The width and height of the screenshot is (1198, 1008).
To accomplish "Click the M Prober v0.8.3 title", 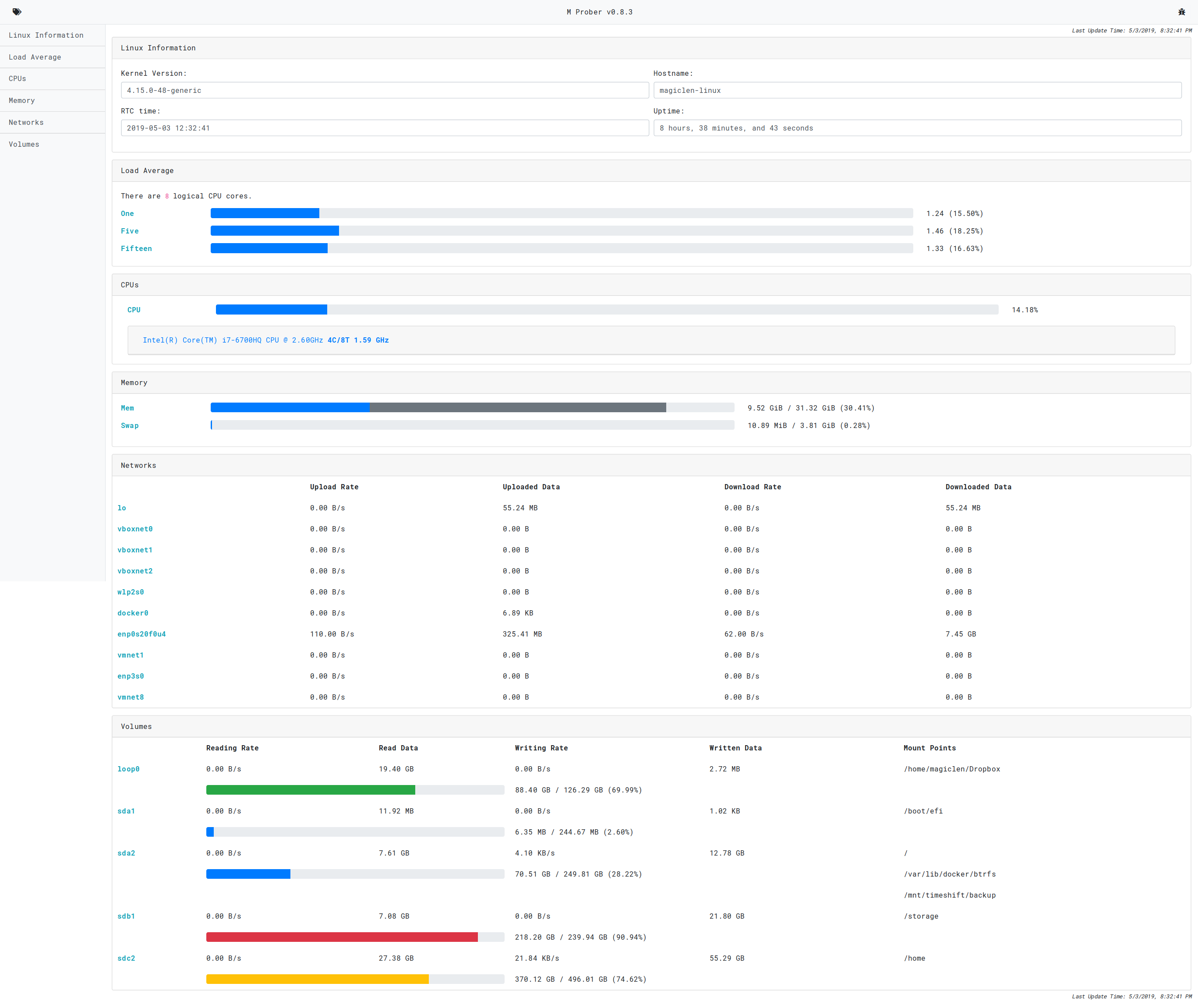I will coord(599,12).
